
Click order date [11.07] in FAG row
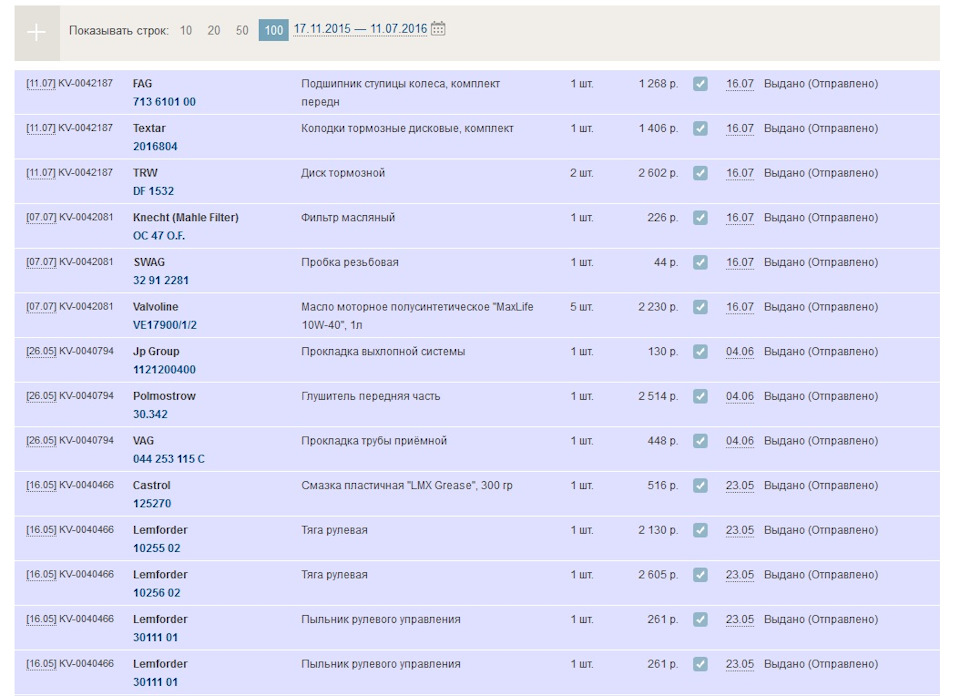[x=41, y=84]
